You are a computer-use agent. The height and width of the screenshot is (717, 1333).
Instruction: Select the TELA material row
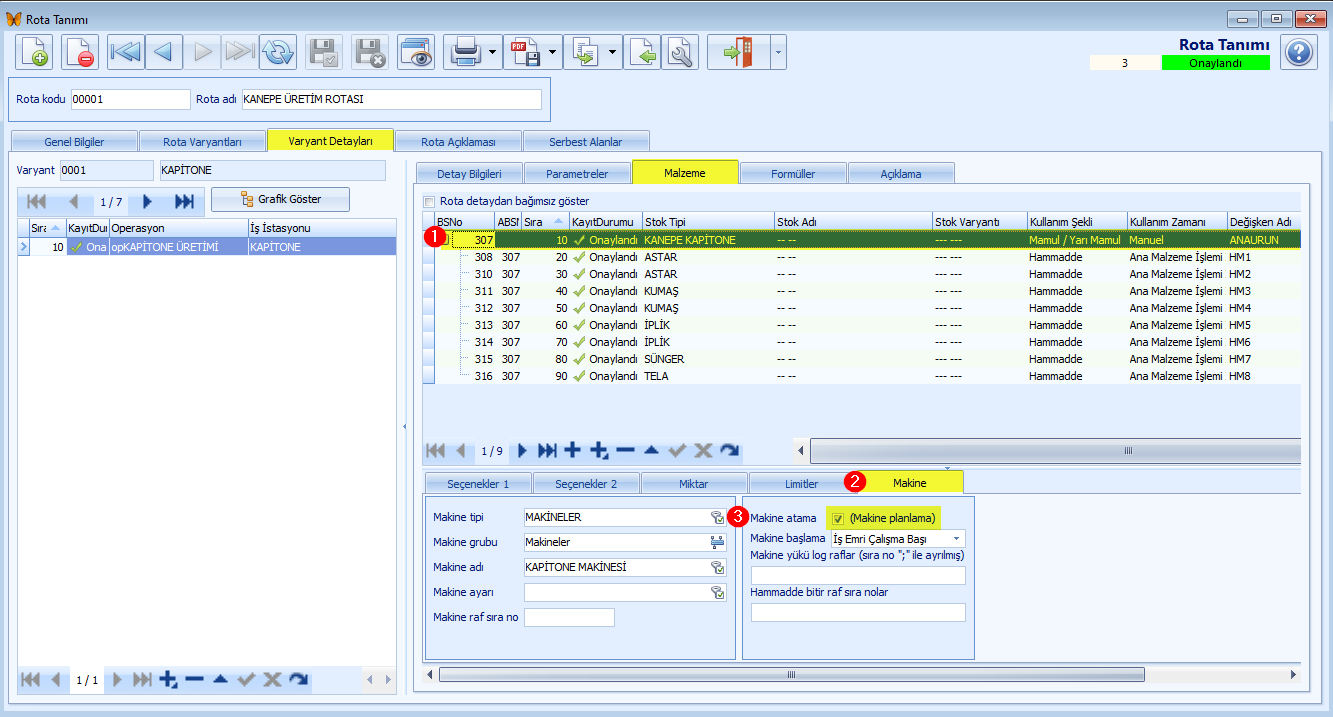click(x=867, y=376)
